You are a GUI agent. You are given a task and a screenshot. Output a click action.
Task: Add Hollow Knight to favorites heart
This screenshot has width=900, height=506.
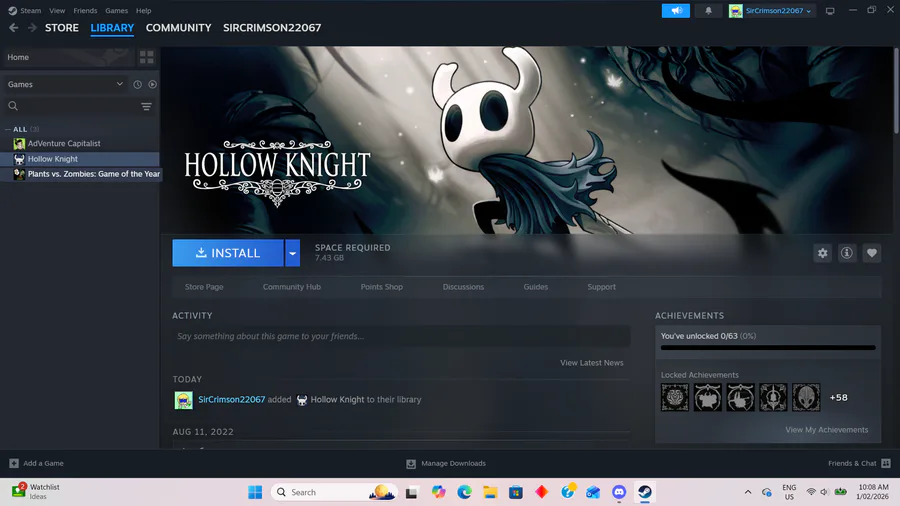click(871, 253)
